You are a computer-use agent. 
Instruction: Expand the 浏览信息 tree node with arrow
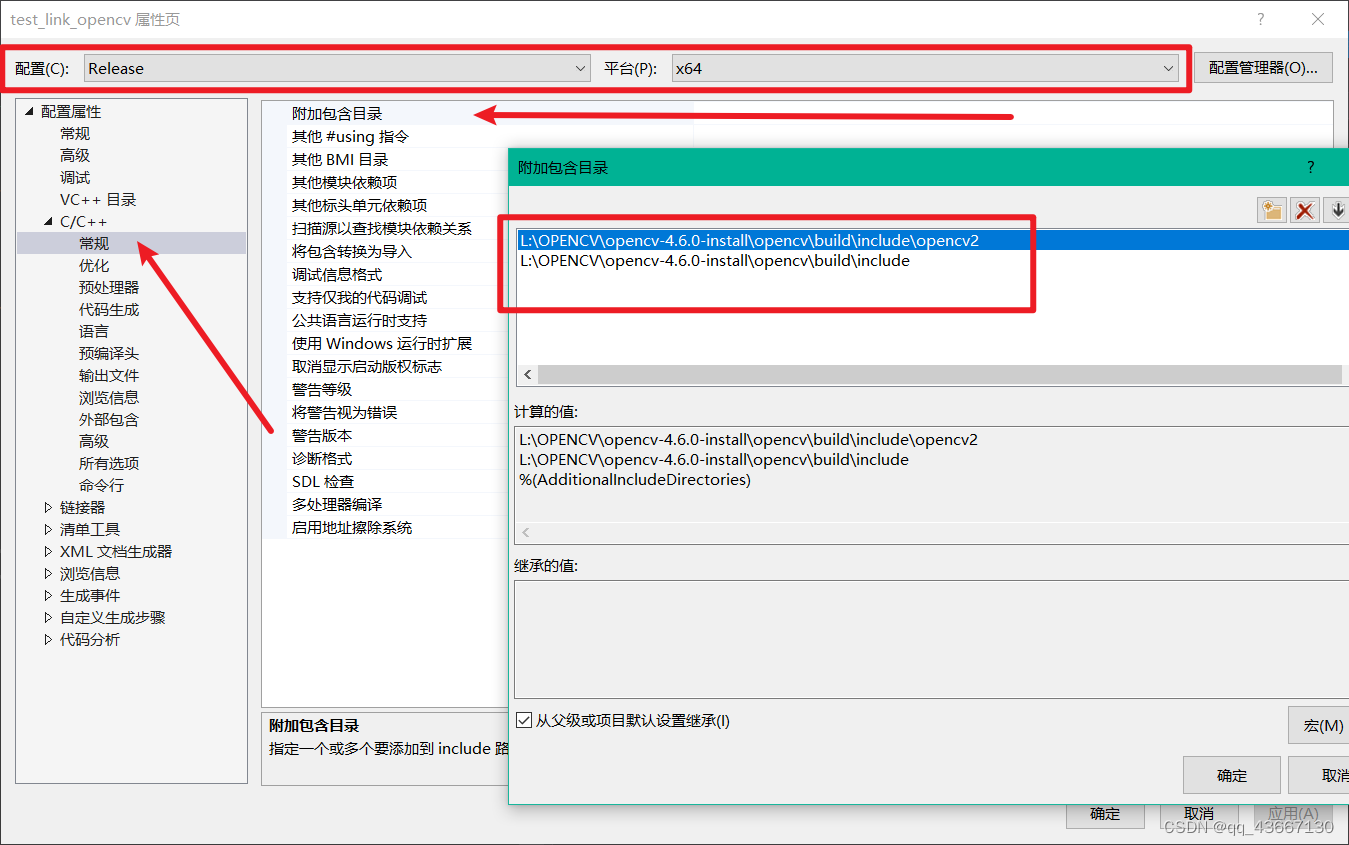(x=49, y=573)
